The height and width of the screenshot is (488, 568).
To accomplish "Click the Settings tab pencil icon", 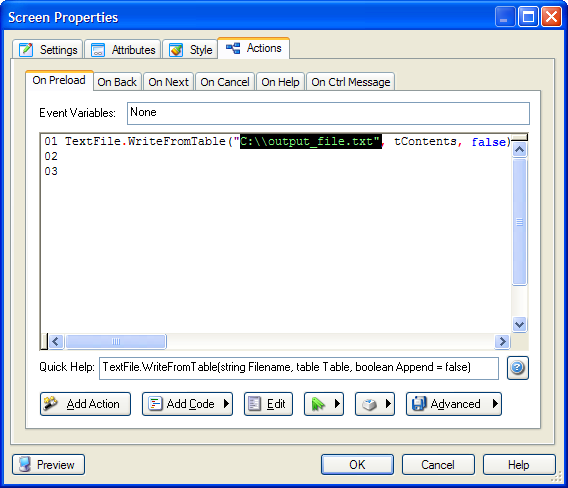I will point(26,50).
